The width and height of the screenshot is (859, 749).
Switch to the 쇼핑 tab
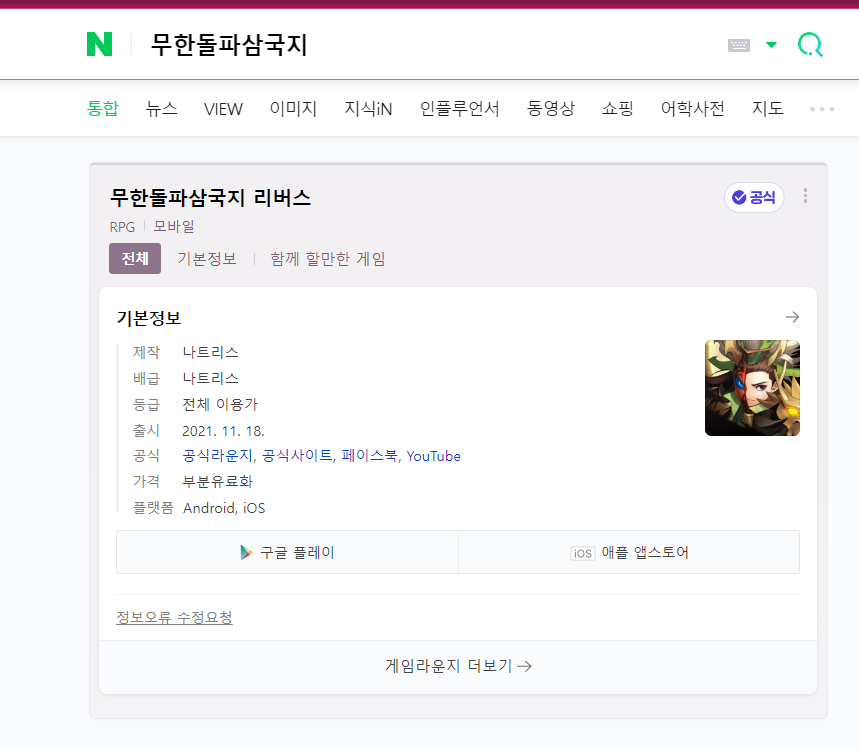(x=617, y=108)
